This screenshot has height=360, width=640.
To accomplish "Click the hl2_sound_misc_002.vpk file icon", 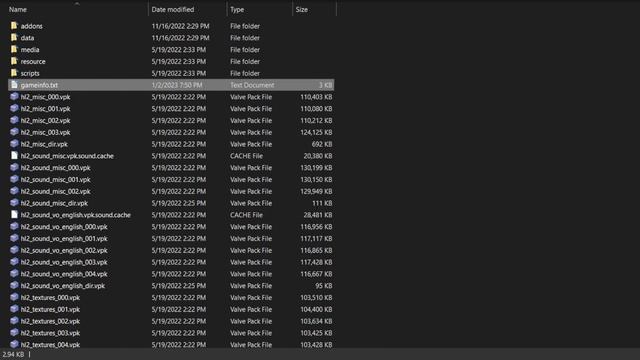I will coord(14,191).
